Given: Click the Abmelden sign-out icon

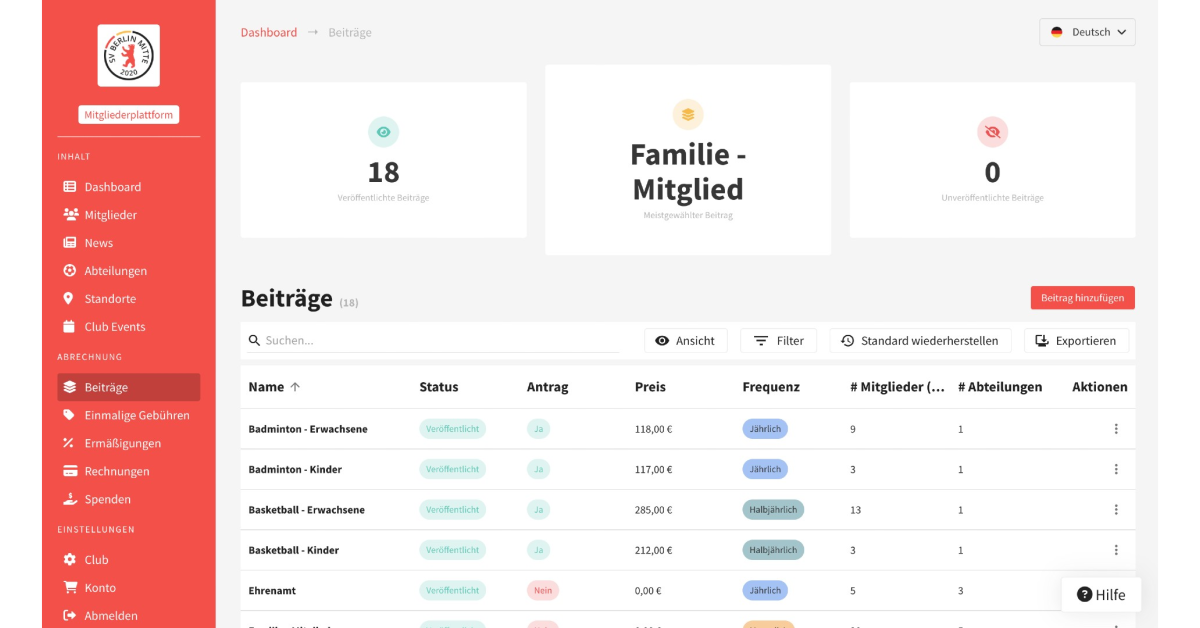Looking at the screenshot, I should coord(70,616).
